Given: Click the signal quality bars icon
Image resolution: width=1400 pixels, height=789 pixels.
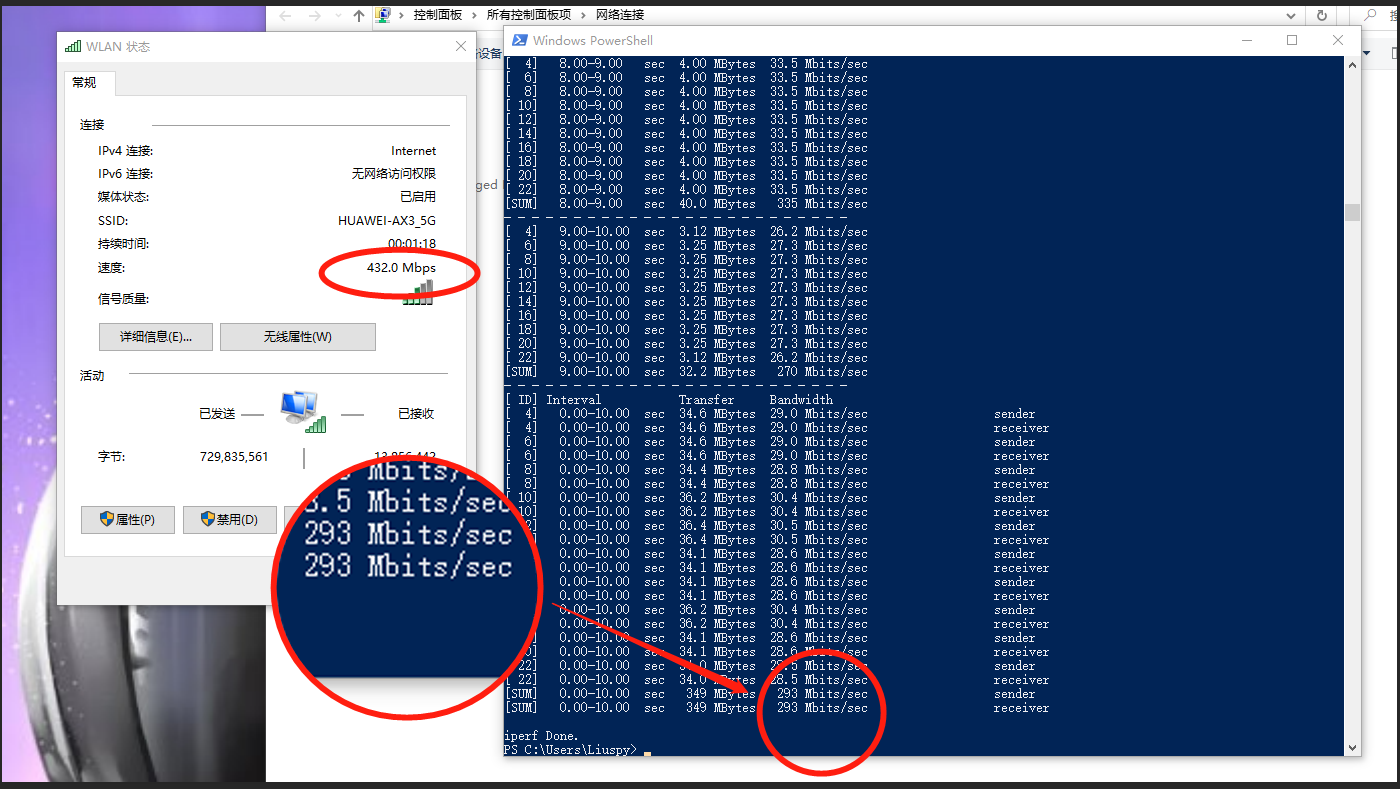Looking at the screenshot, I should (x=419, y=293).
